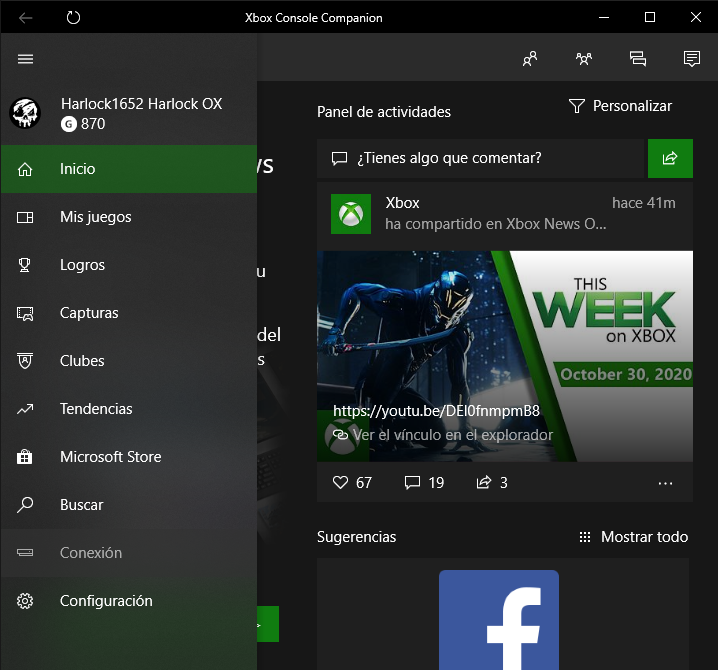Open Configuración menu entry
The height and width of the screenshot is (670, 718).
click(129, 601)
